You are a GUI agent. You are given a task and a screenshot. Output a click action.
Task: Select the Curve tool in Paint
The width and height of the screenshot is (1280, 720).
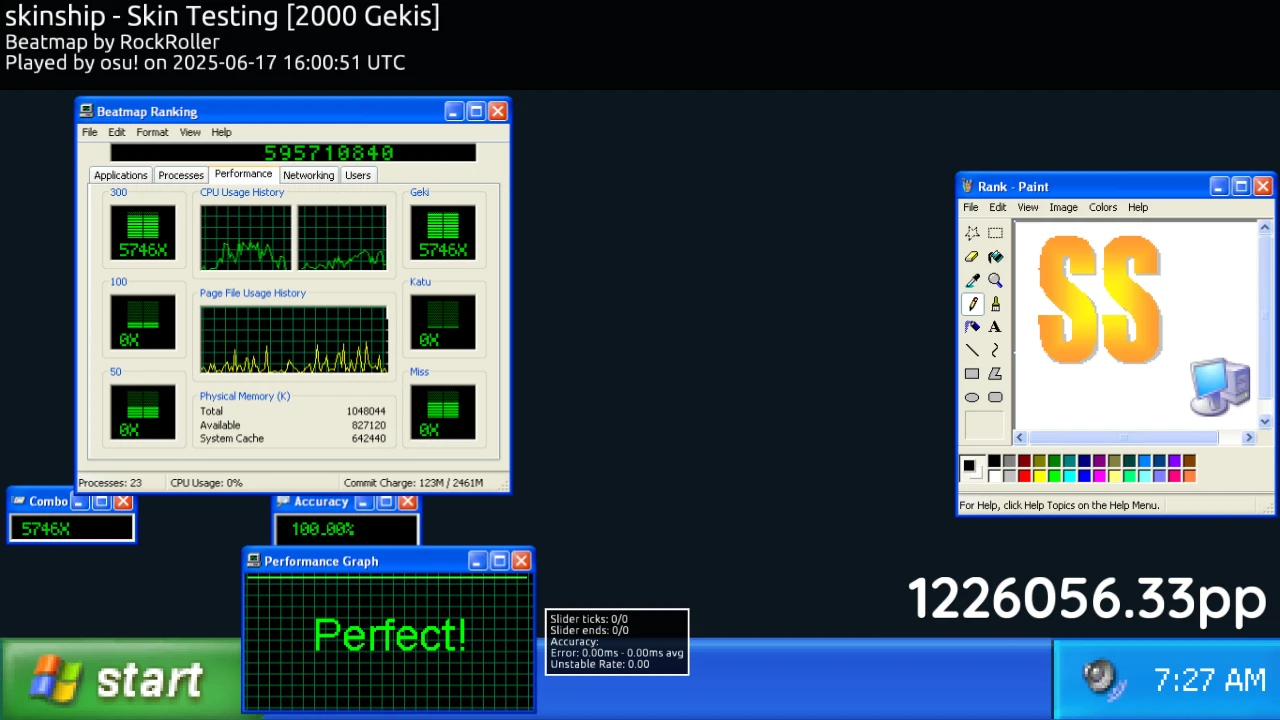click(995, 350)
